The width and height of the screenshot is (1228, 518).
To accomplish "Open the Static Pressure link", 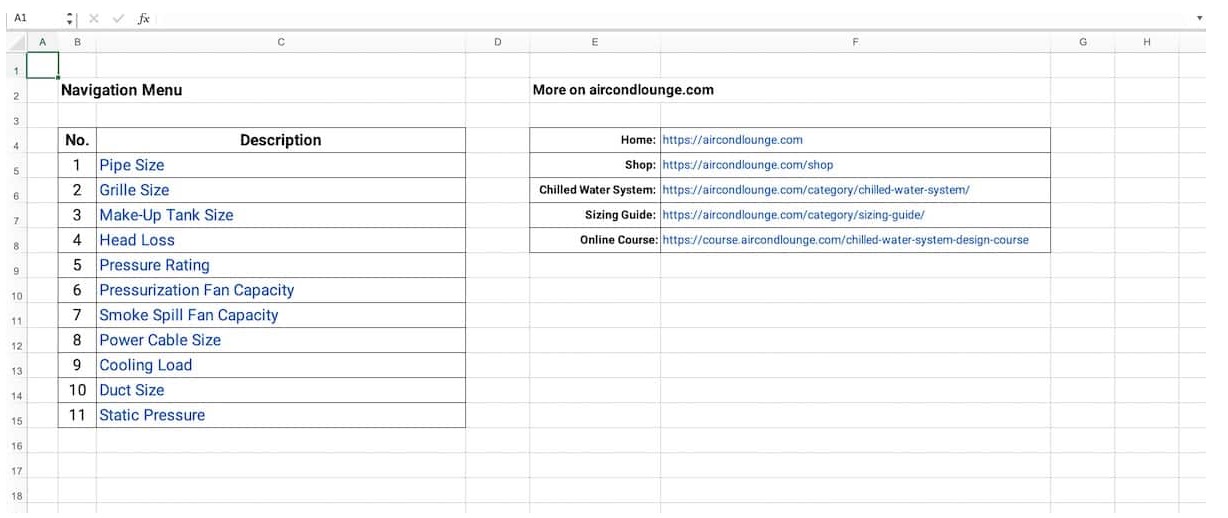I will tap(152, 415).
